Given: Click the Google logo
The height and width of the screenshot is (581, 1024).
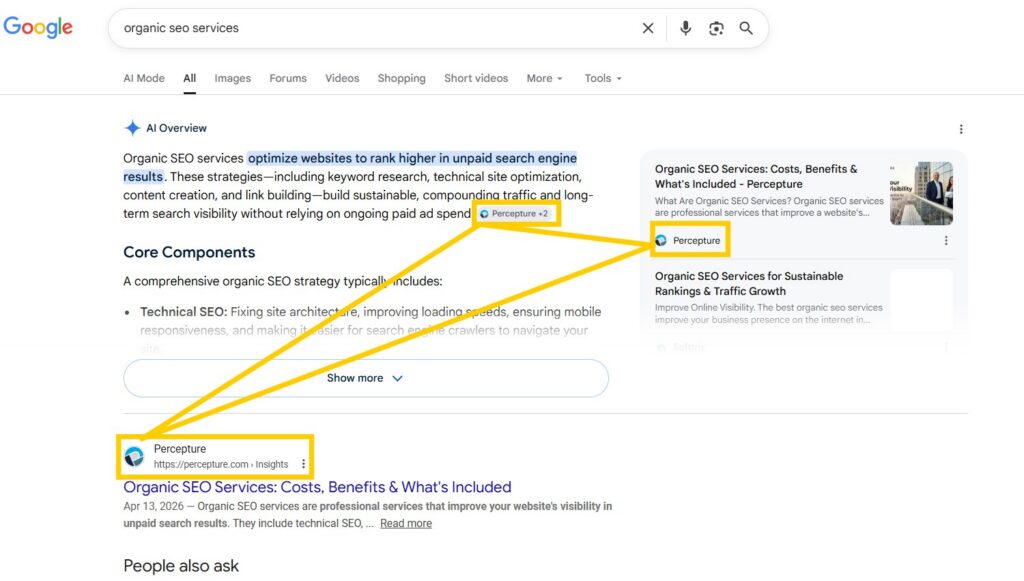Looking at the screenshot, I should point(38,27).
